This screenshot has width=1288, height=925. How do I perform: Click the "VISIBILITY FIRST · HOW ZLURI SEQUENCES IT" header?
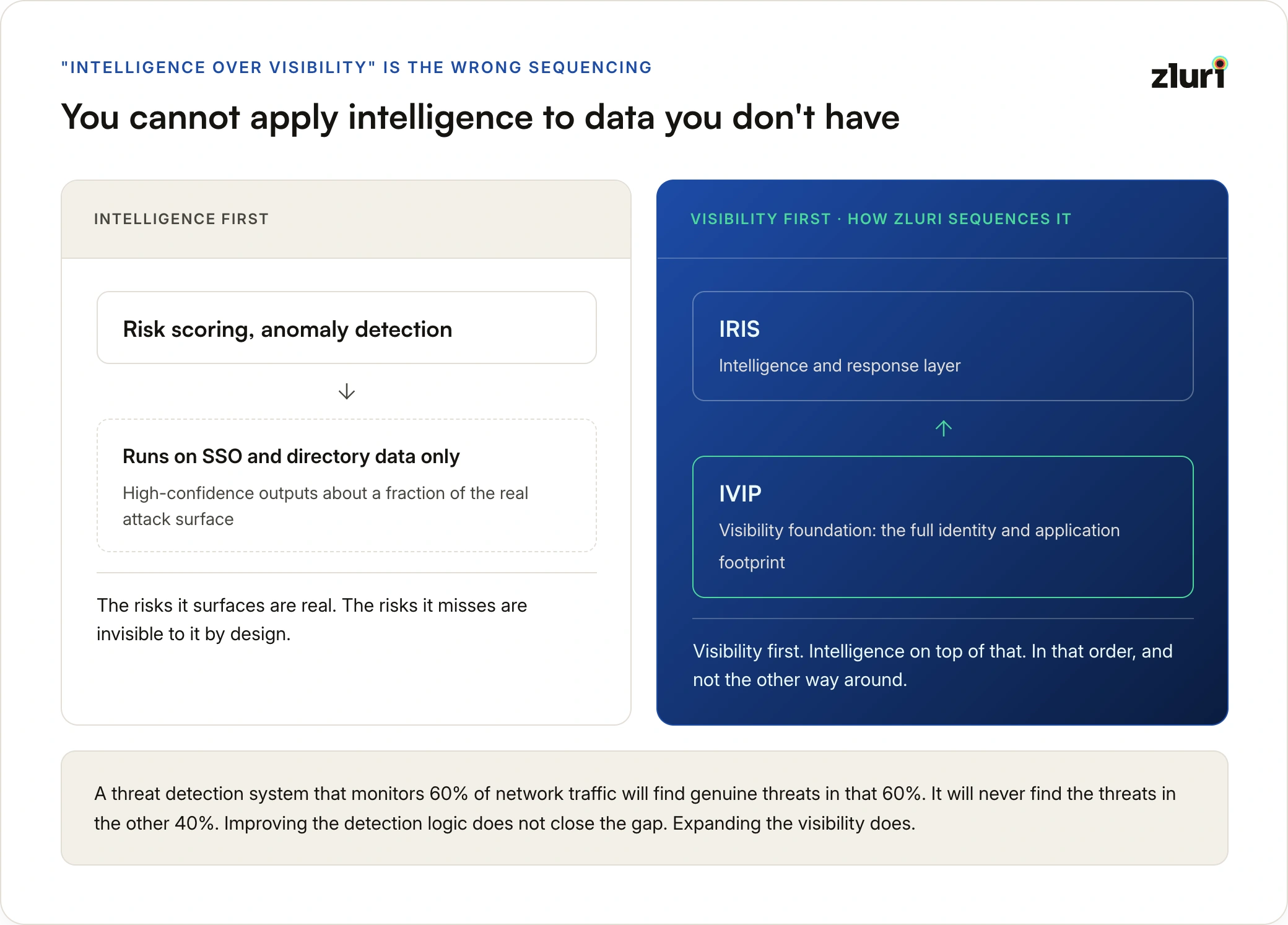pyautogui.click(x=881, y=219)
